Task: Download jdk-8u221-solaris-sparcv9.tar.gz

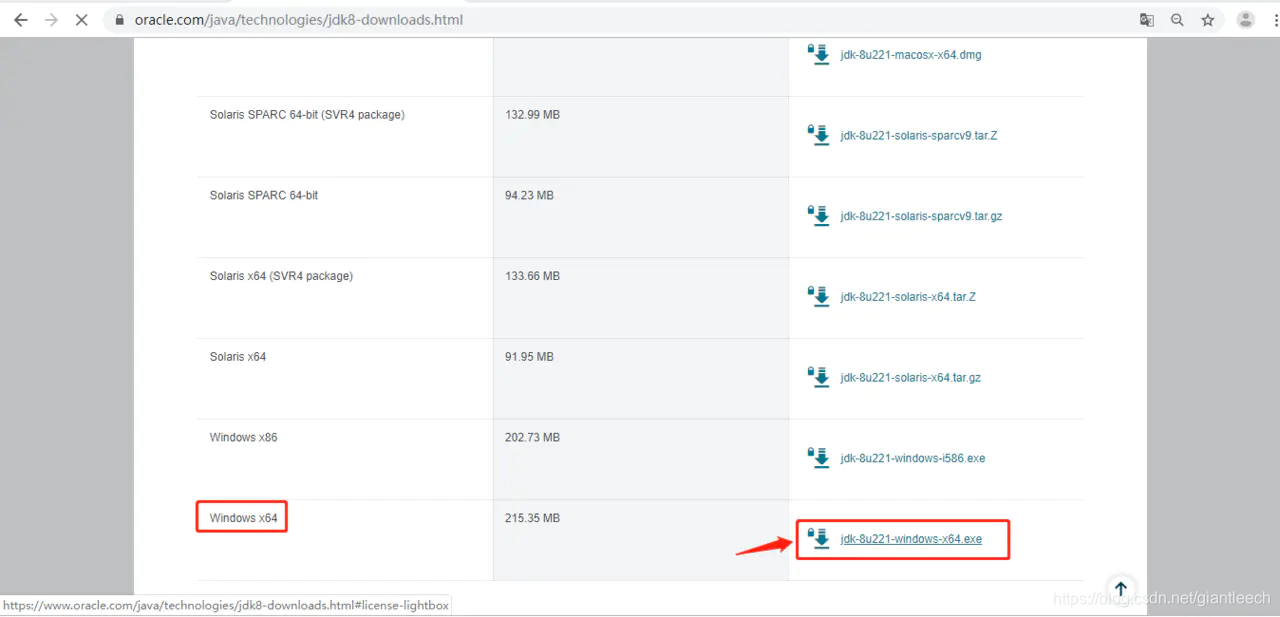Action: [921, 216]
